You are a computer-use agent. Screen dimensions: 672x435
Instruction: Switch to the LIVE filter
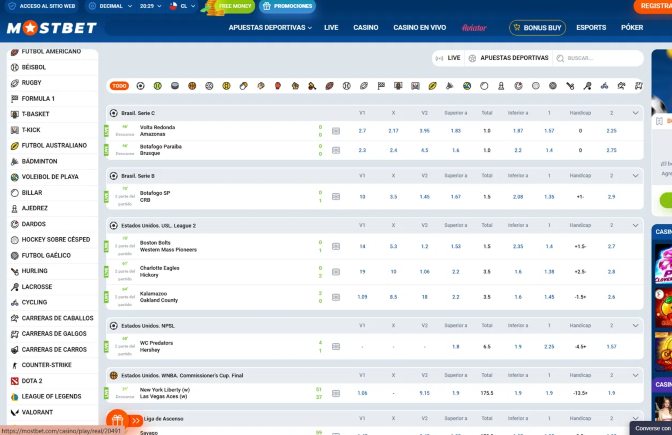[x=448, y=58]
